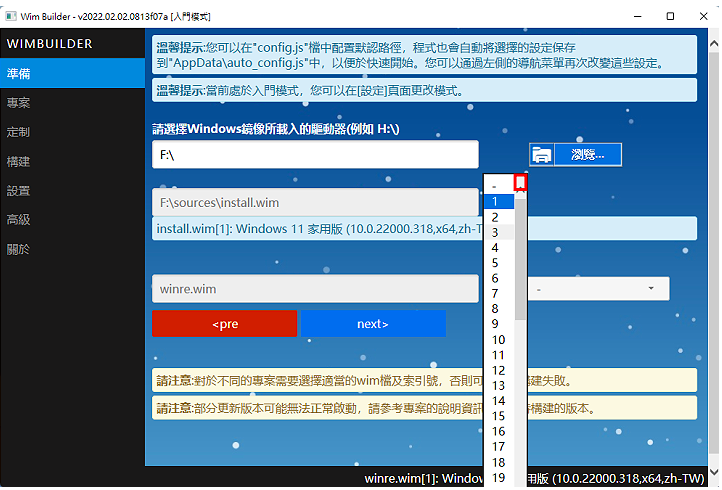This screenshot has height=490, width=722.
Task: Select index 11 in the list
Action: pyautogui.click(x=499, y=355)
